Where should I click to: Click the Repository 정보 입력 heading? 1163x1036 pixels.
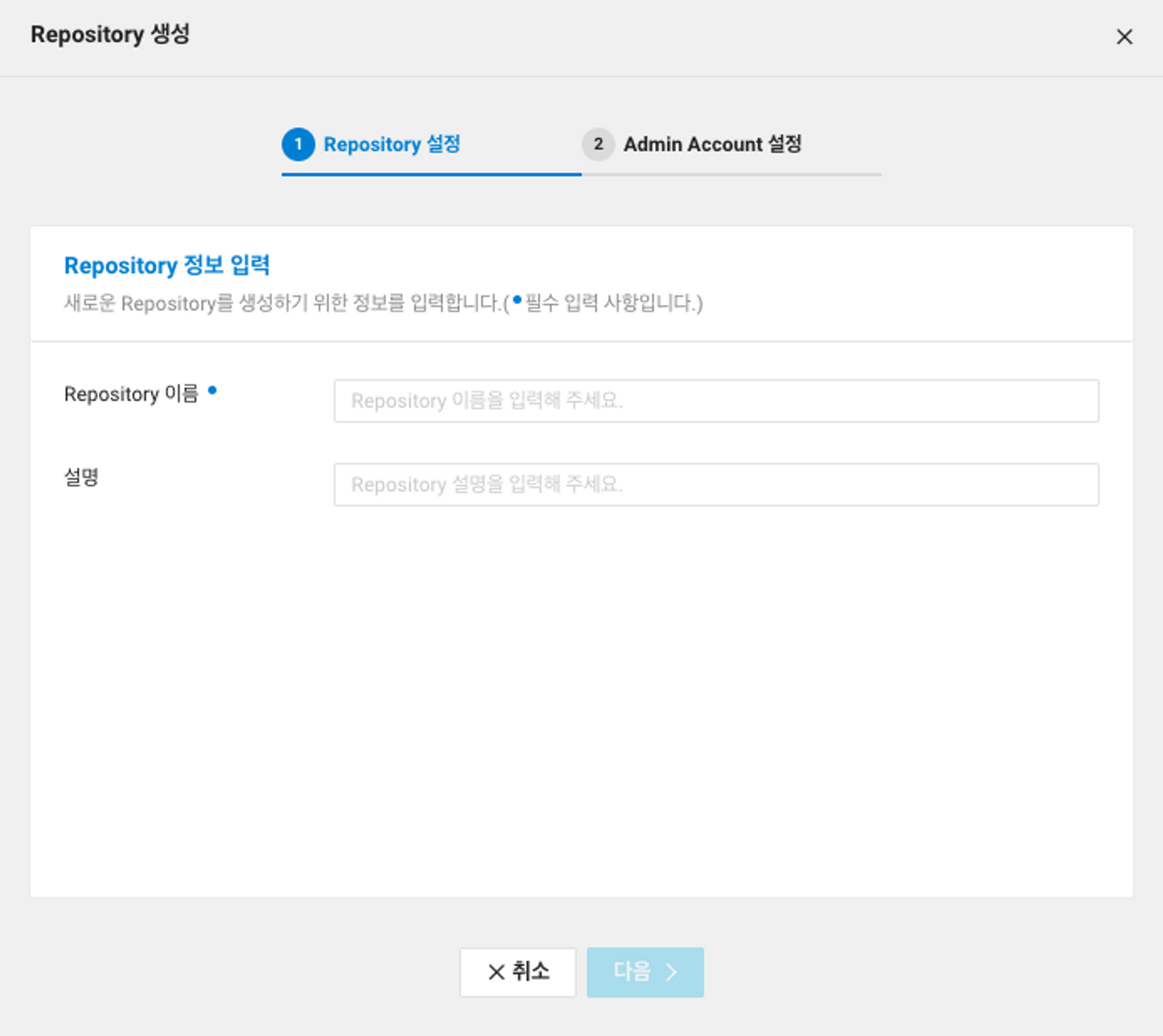[167, 265]
